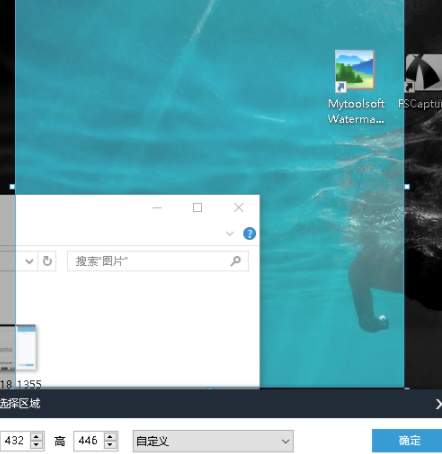442x454 pixels.
Task: Increase the width value 432 spinner
Action: pyautogui.click(x=36, y=436)
